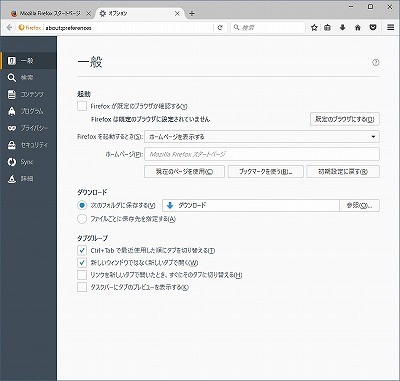Viewport: 400px width, 381px height.
Task: Enable Firefox default browser check checkbox
Action: pos(82,106)
